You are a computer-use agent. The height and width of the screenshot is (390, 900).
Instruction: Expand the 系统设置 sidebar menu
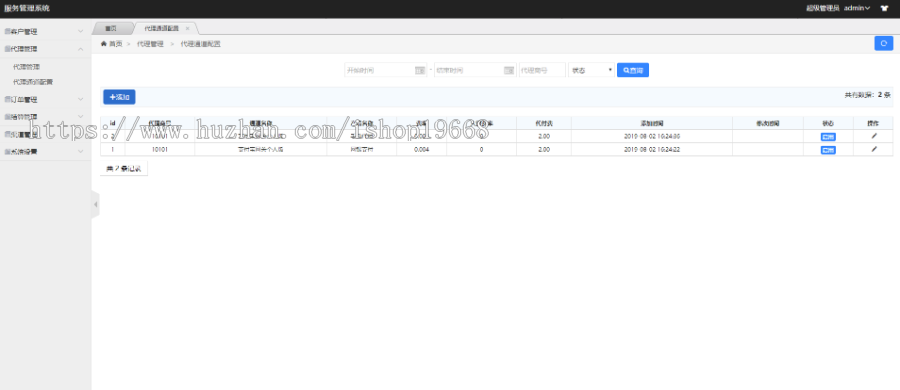coord(46,152)
